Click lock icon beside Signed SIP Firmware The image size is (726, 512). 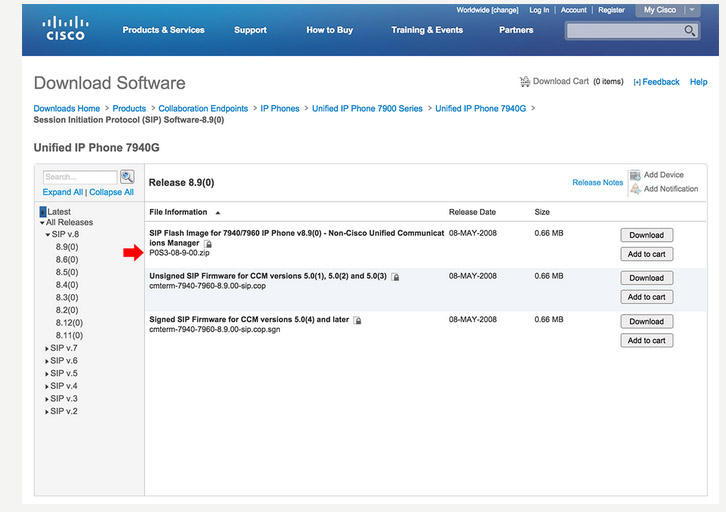coord(357,320)
